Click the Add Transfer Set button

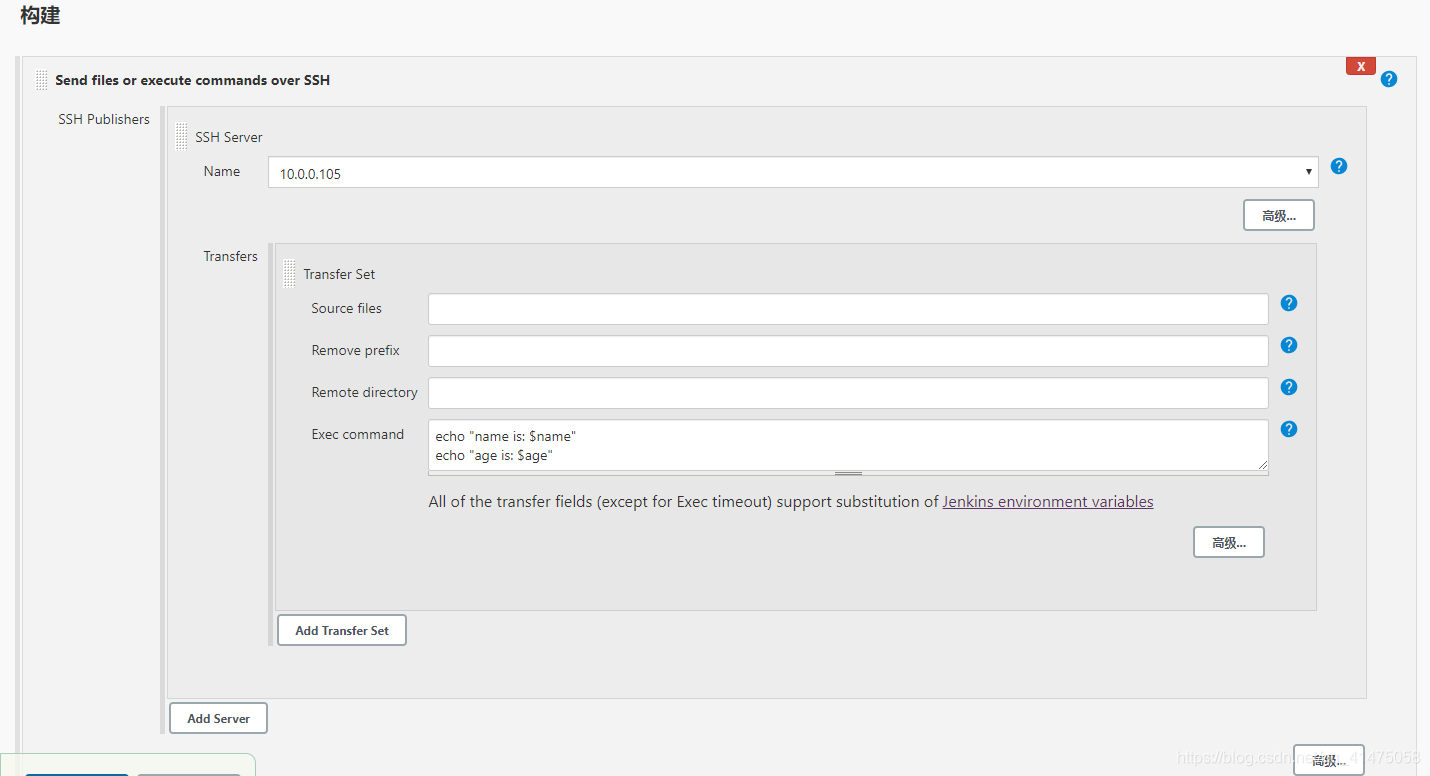point(342,630)
